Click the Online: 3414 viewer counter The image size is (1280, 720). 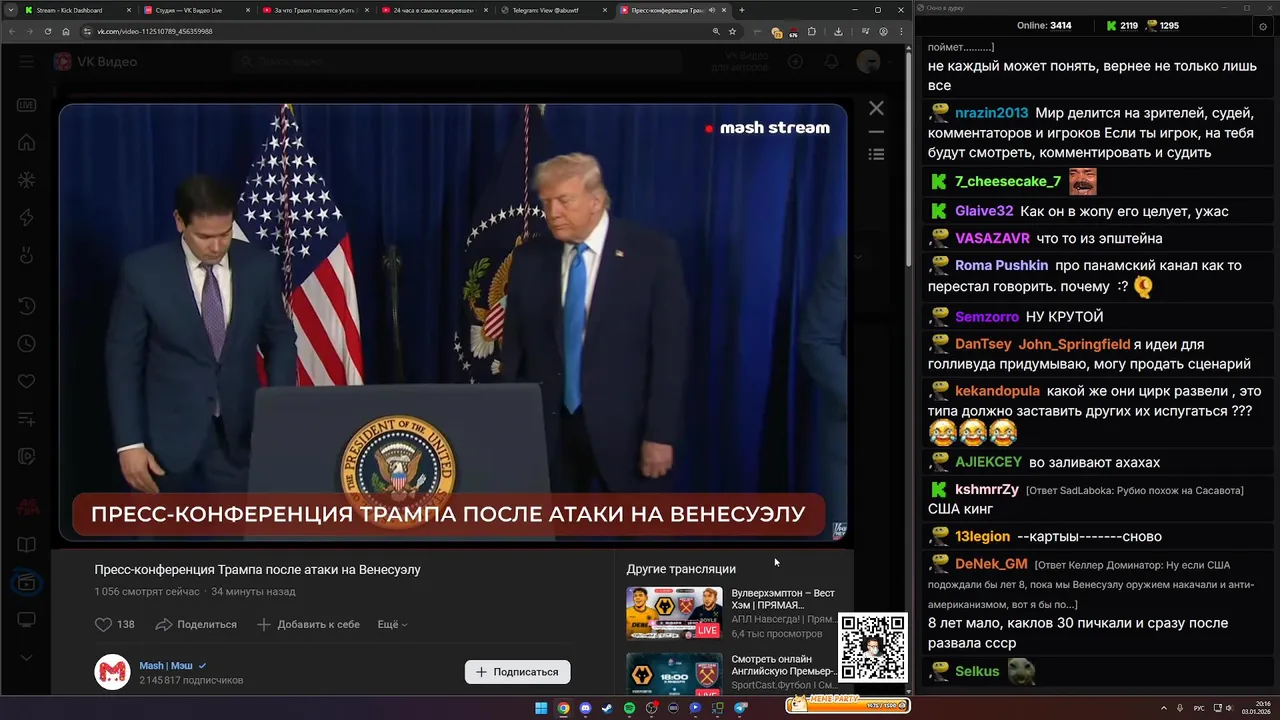(x=1044, y=25)
